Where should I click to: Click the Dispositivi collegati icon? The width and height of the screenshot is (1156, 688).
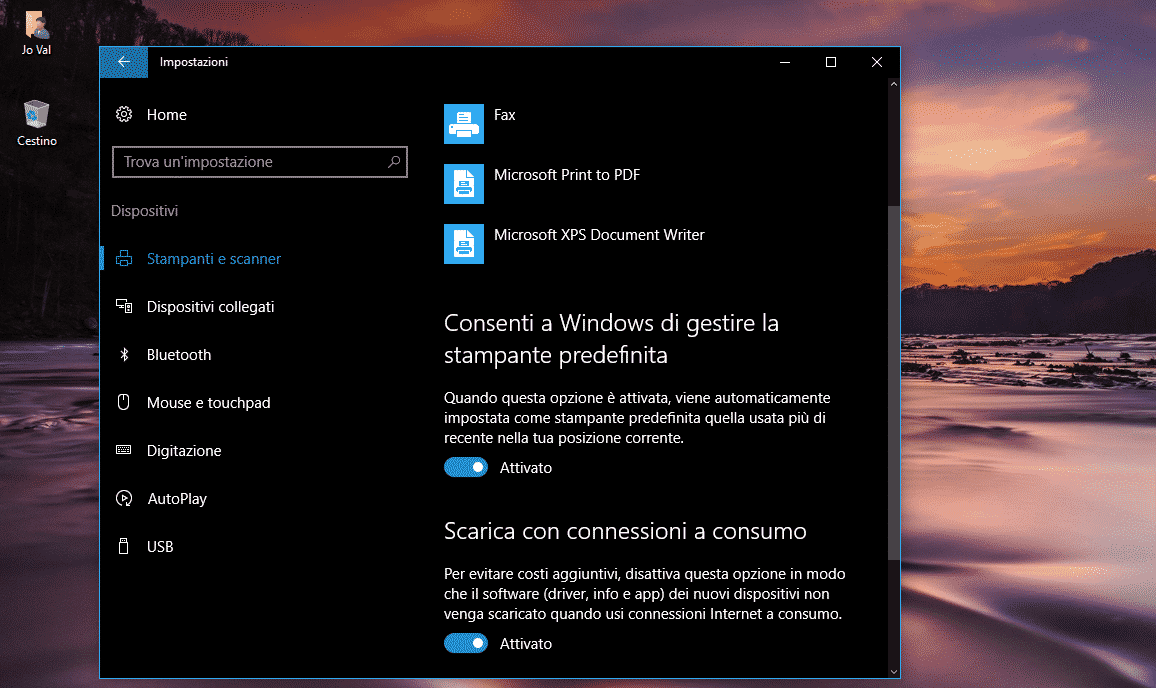point(124,306)
